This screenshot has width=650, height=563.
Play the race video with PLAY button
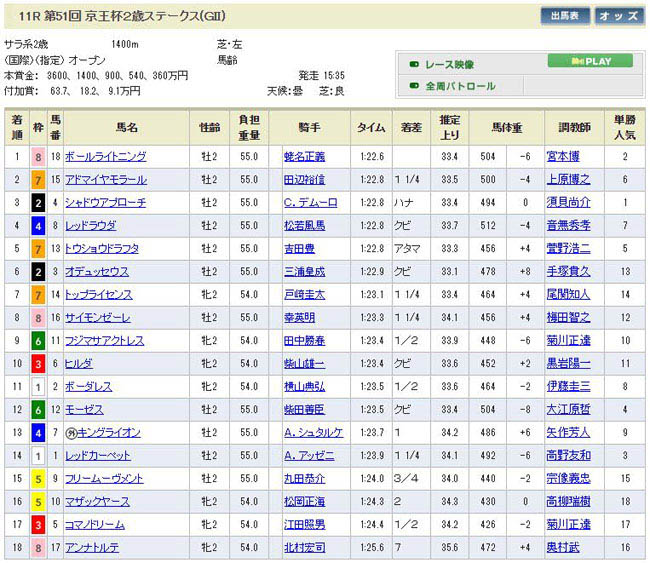pyautogui.click(x=590, y=61)
